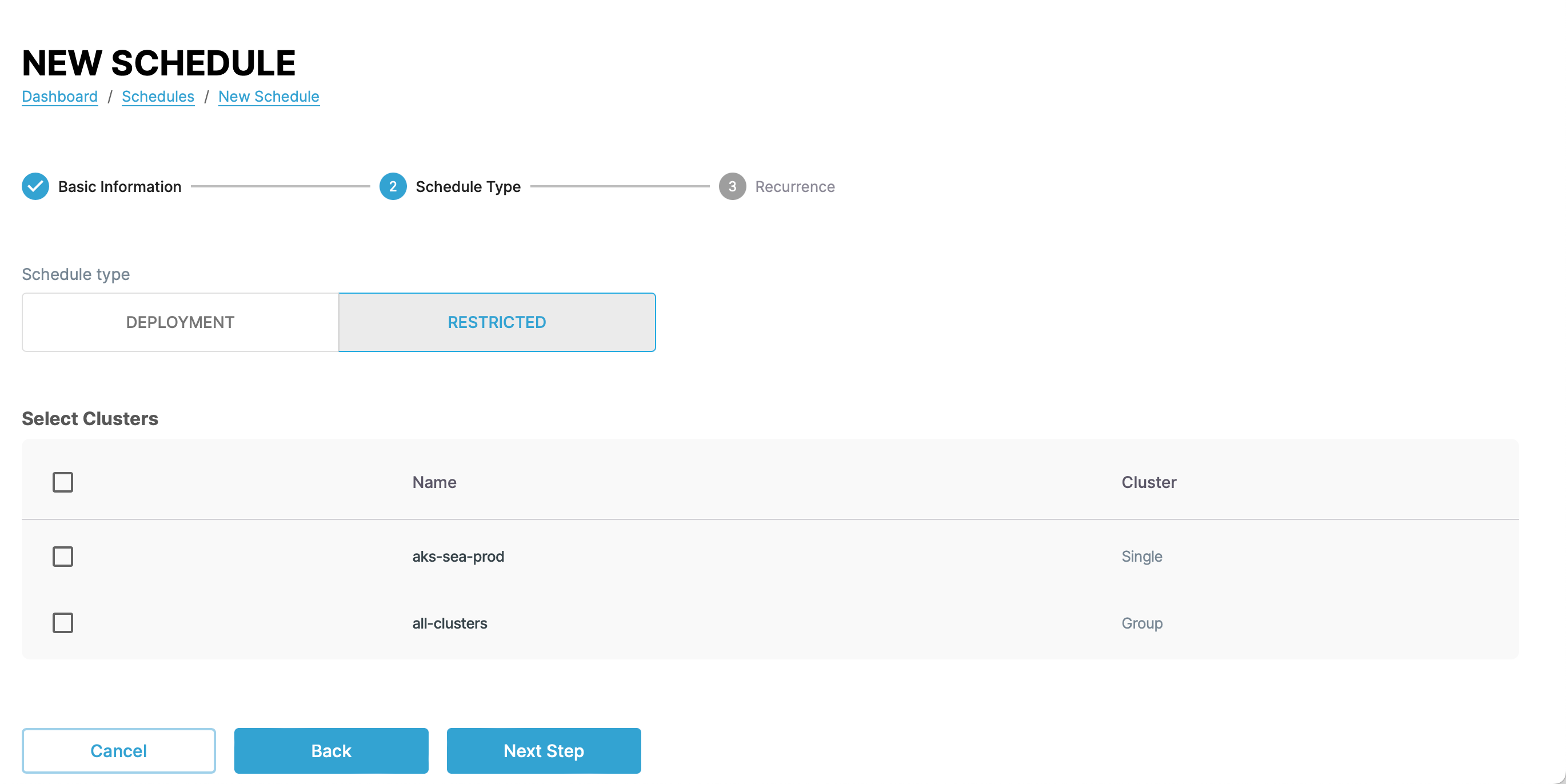Viewport: 1566px width, 784px height.
Task: Select the Basic Information step label
Action: (120, 187)
